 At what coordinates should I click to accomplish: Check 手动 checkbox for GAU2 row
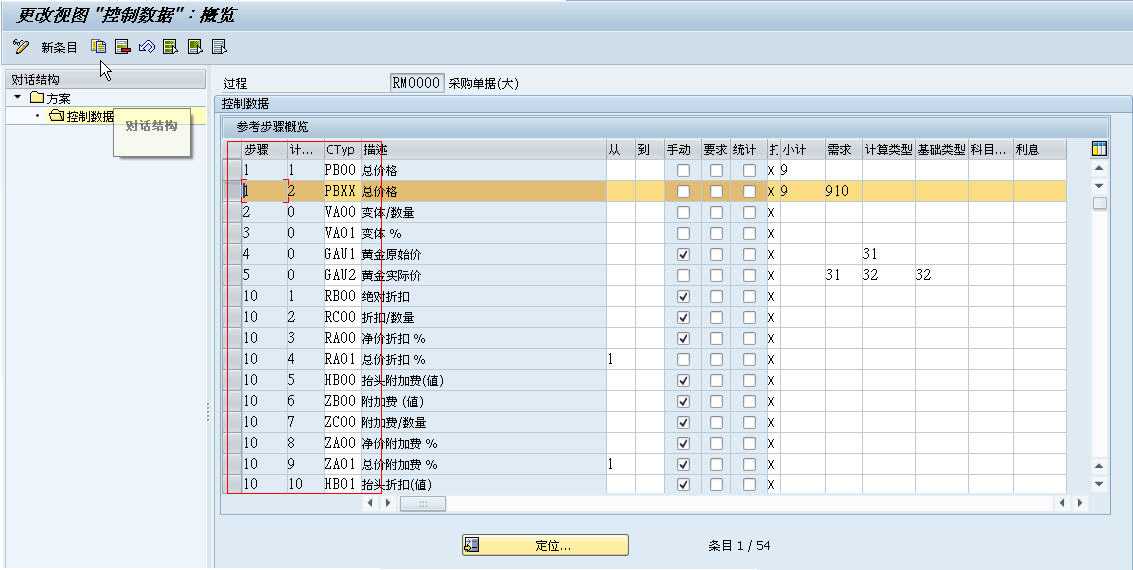683,275
